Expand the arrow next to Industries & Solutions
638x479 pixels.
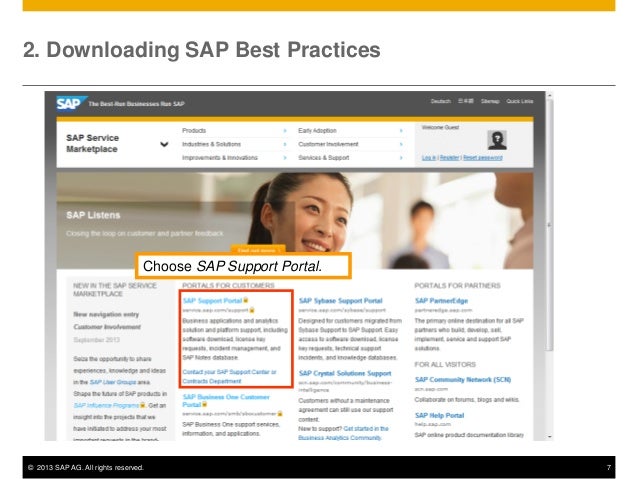285,144
